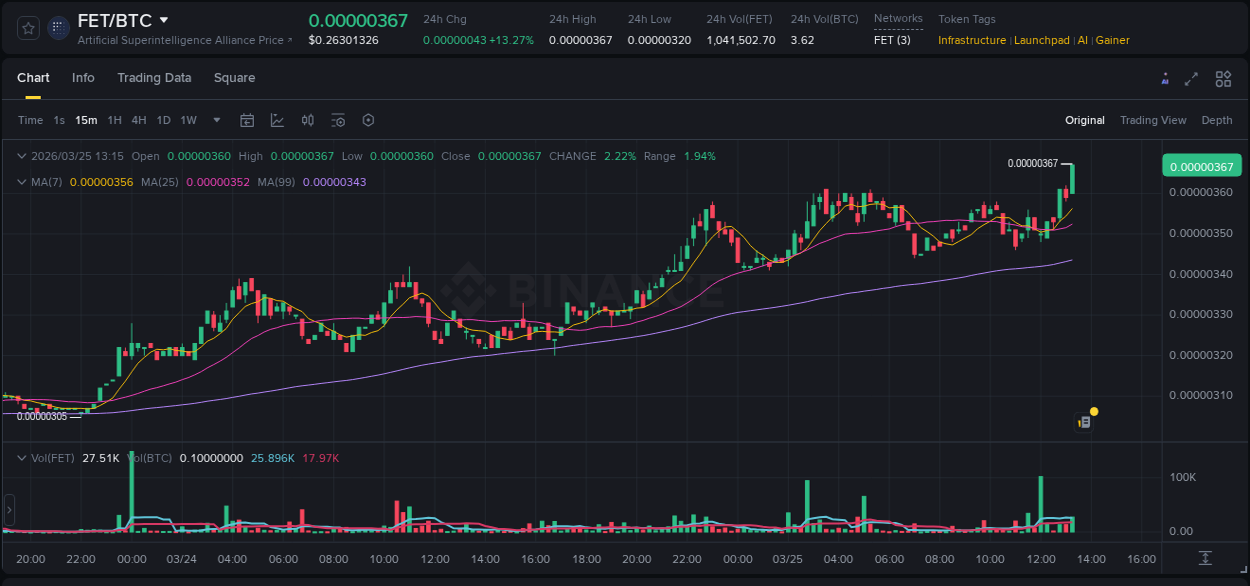Open the timeframe dropdown arrow next to 1W
1250x586 pixels.
(215, 120)
